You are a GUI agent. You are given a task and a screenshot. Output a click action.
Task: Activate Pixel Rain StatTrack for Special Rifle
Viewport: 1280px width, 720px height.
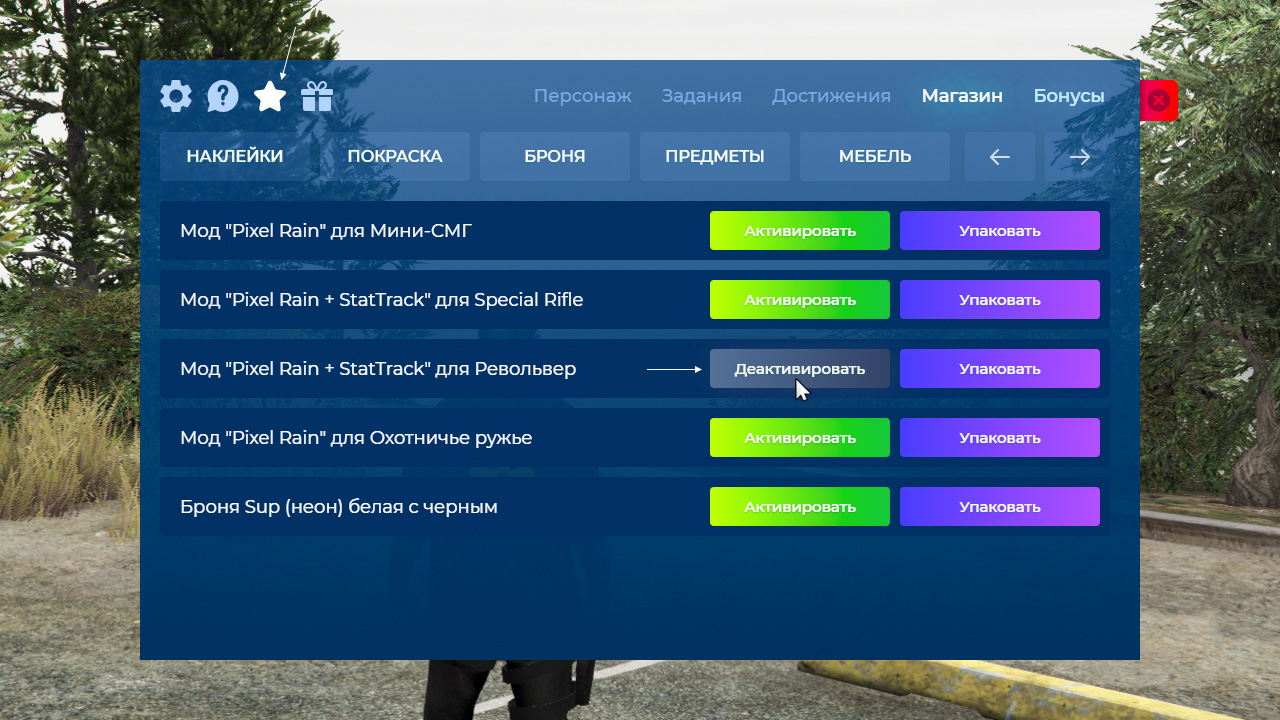[800, 300]
